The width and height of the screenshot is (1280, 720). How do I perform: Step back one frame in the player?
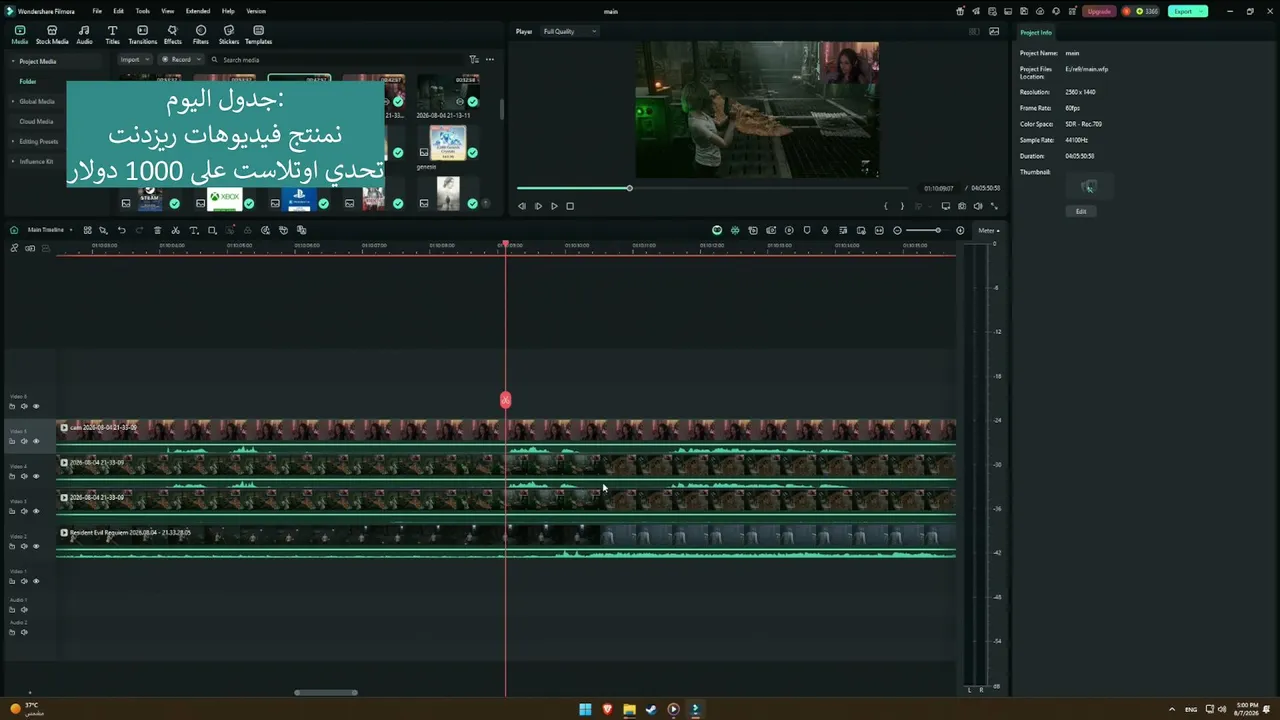pos(521,206)
